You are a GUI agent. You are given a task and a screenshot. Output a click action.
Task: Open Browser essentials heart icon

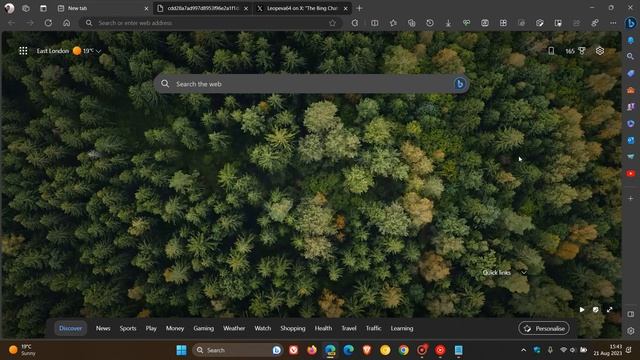[x=467, y=23]
